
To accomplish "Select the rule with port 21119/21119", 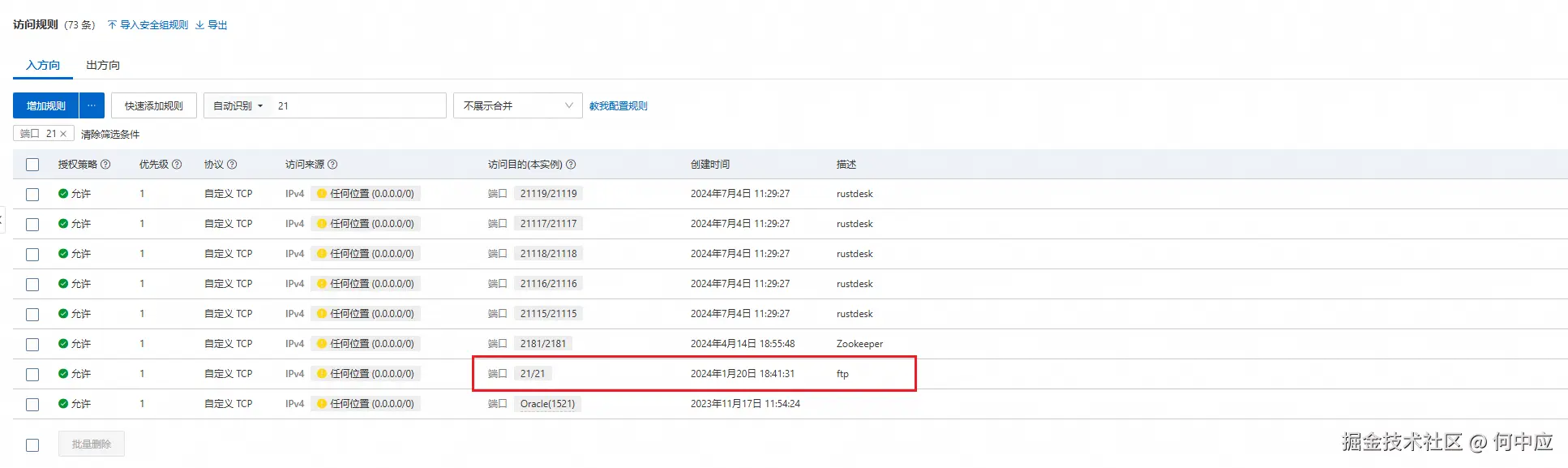I will coord(32,195).
